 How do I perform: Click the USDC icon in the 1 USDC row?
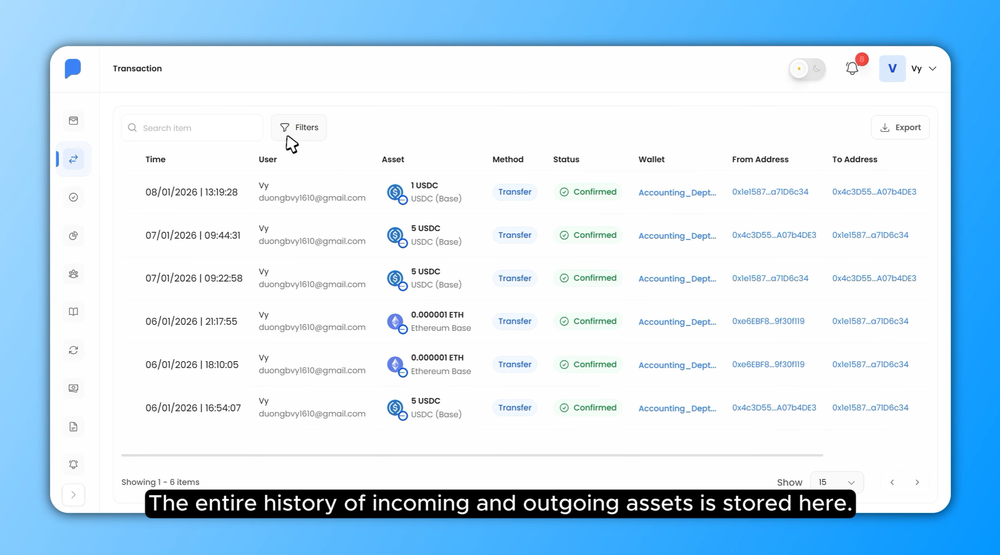pyautogui.click(x=396, y=193)
